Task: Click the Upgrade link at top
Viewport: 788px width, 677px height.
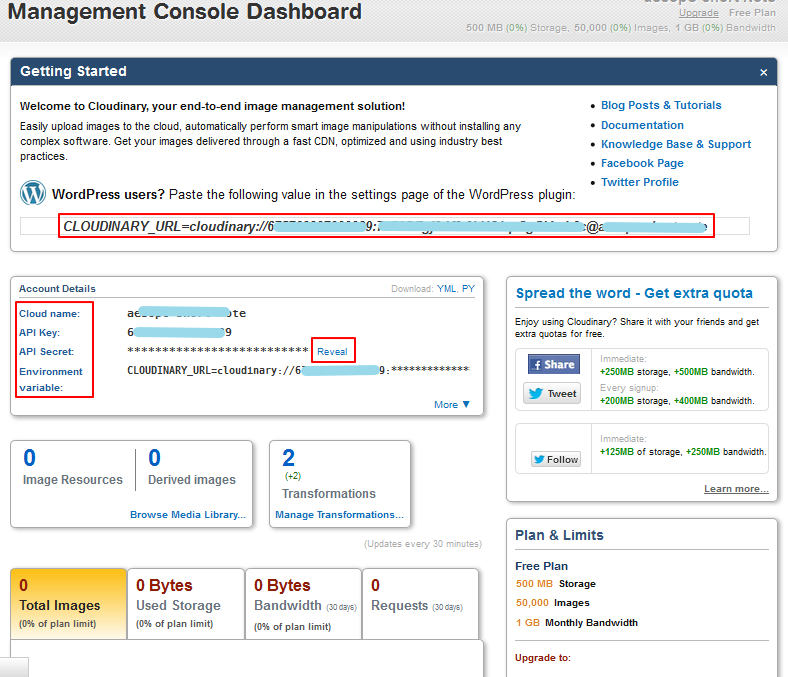Action: coord(699,13)
